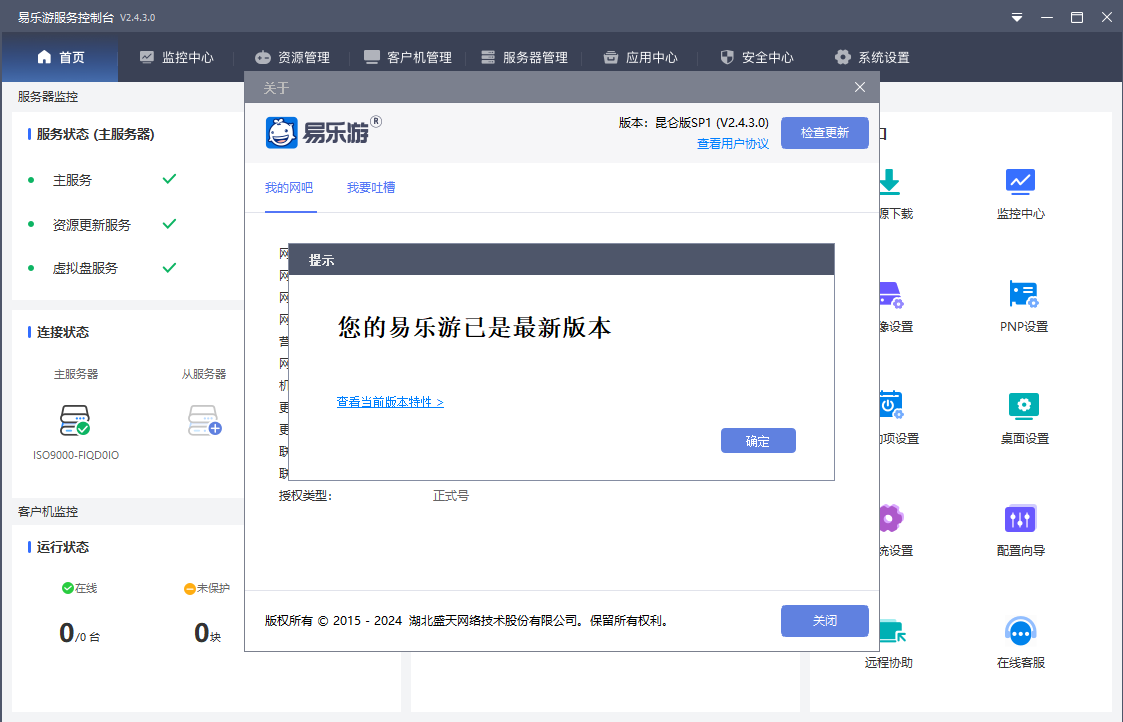Image resolution: width=1123 pixels, height=722 pixels.
Task: Open 查看当前版本特性 link
Action: (x=390, y=402)
